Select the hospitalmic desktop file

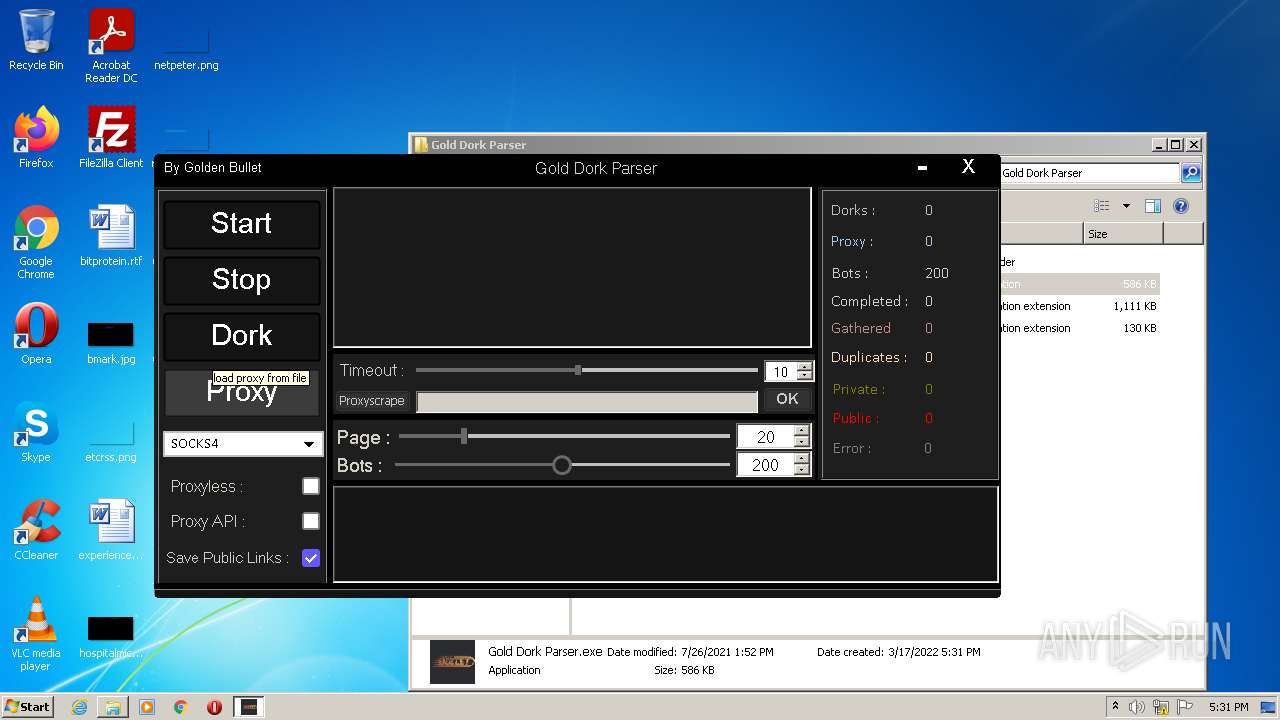[111, 638]
